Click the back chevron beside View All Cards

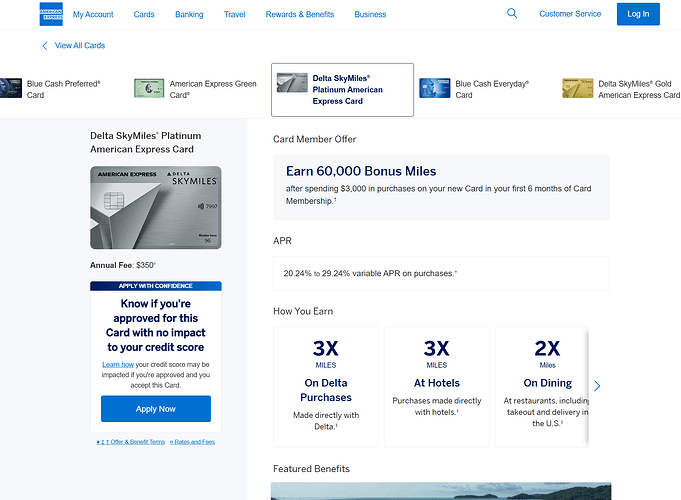[x=45, y=46]
